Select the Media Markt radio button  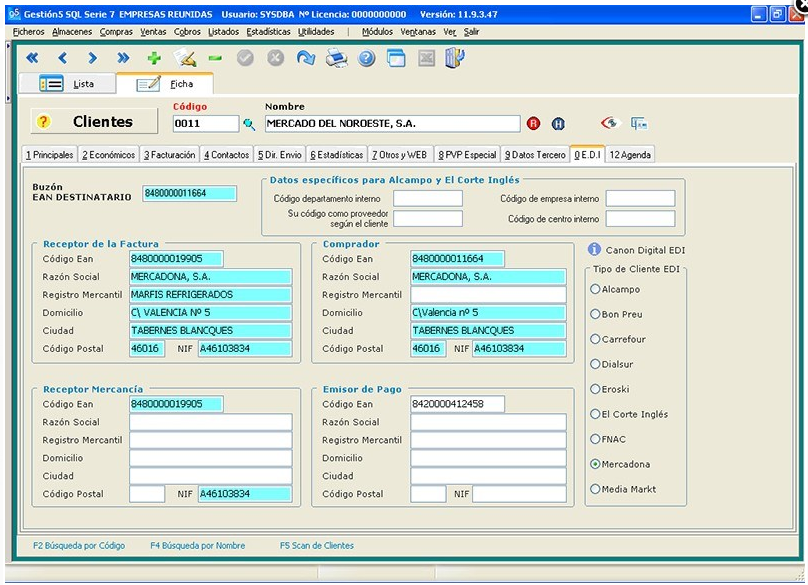[596, 489]
